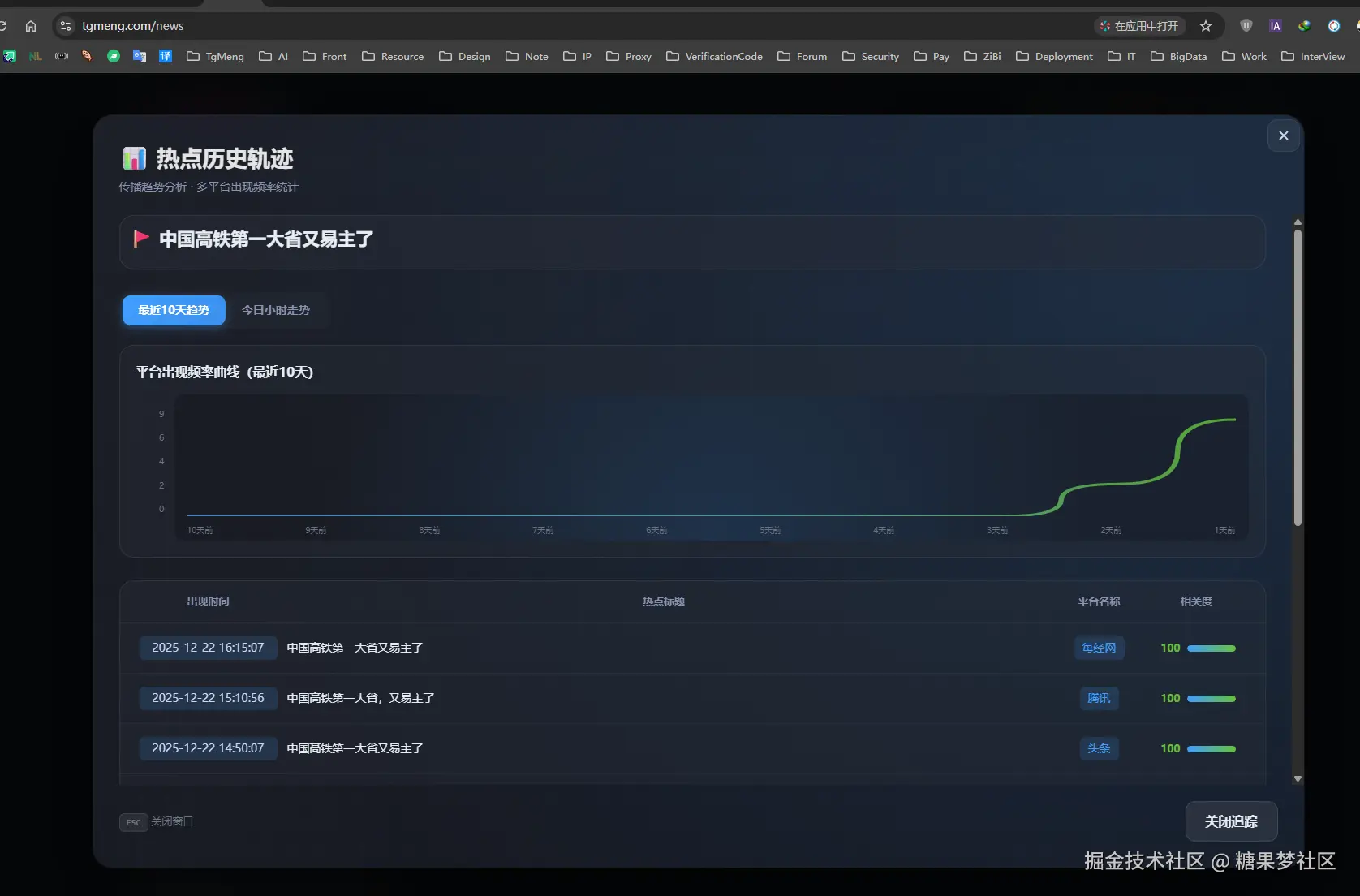The width and height of the screenshot is (1360, 896).
Task: Click the ESC 关闭窗口 hint
Action: point(156,822)
